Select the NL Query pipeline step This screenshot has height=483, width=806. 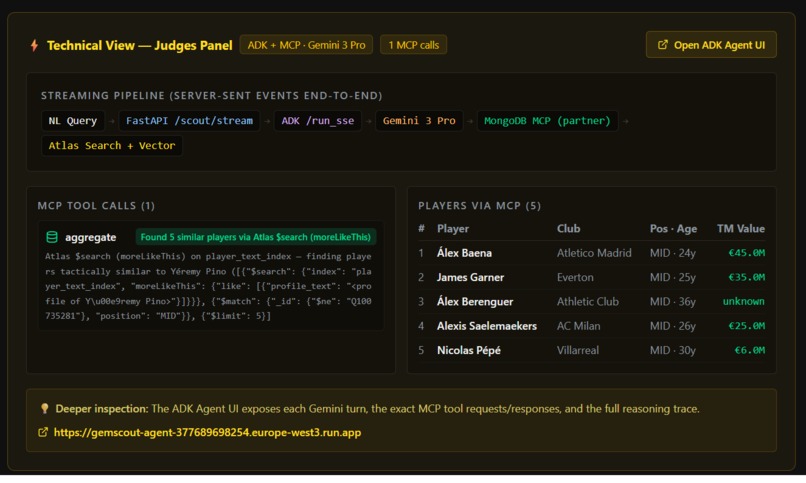(x=72, y=121)
